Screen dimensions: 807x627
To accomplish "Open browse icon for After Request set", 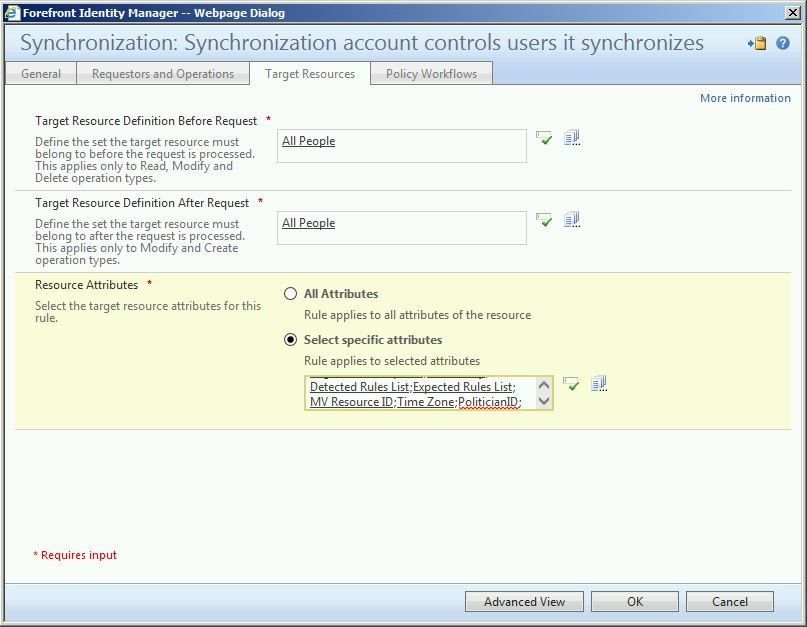I will click(572, 220).
